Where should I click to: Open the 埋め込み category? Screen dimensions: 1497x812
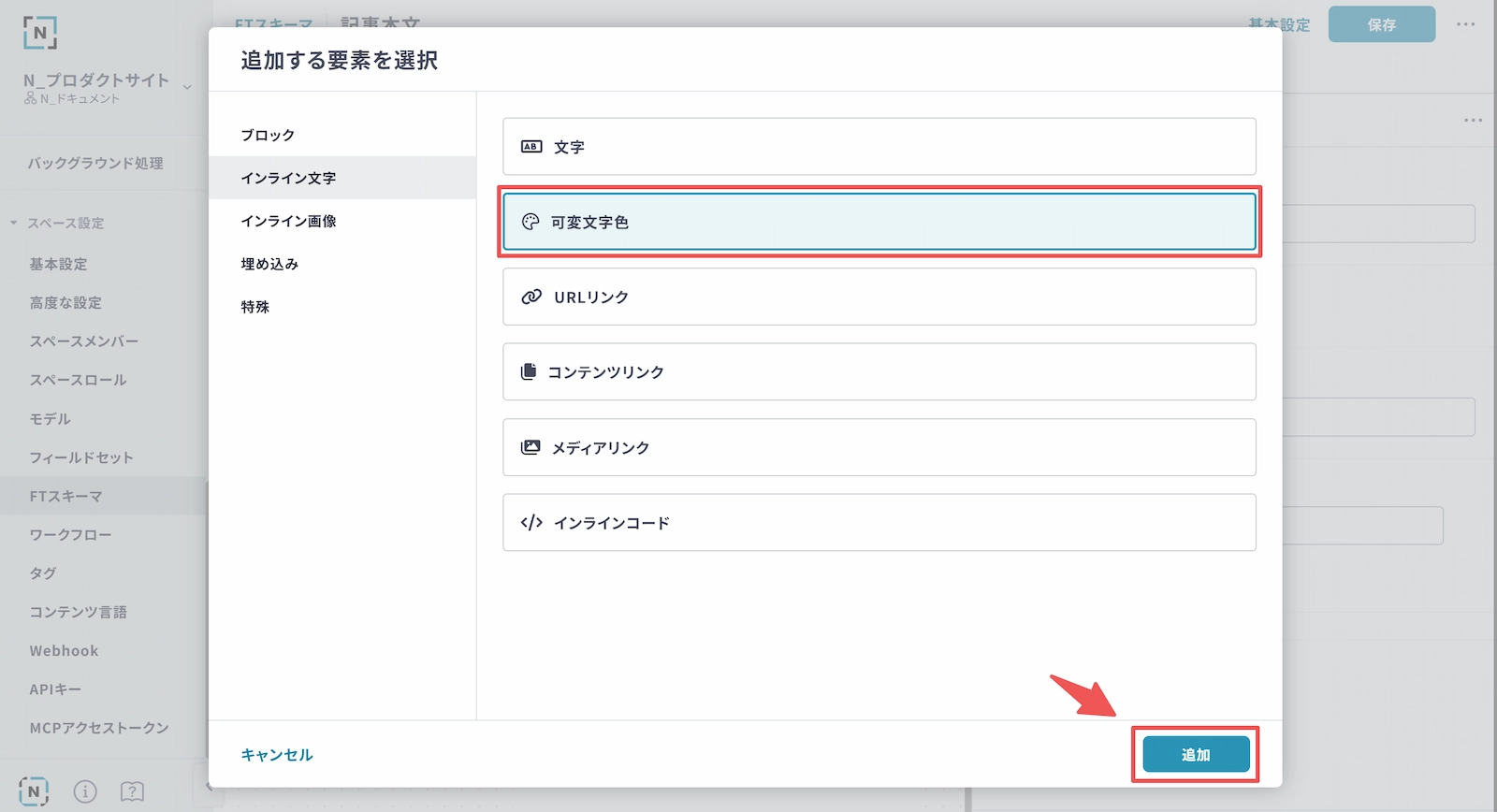(269, 264)
